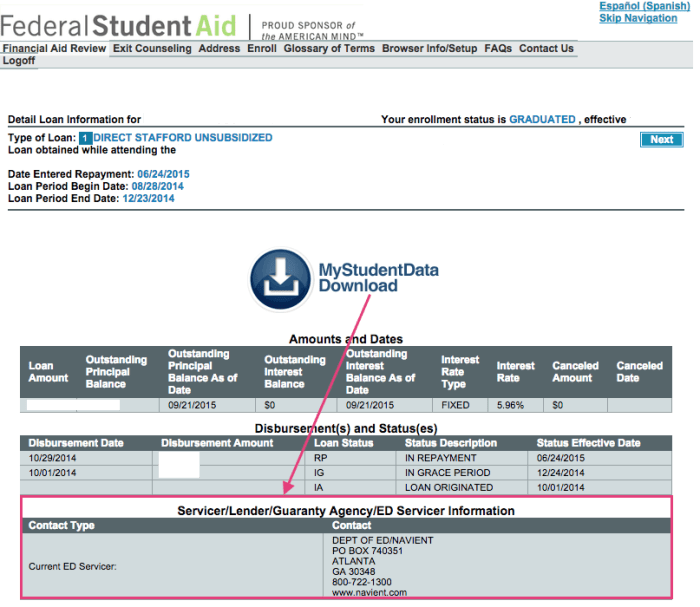Image resolution: width=700 pixels, height=607 pixels.
Task: Click the Interest Rate Type column header
Action: (x=460, y=372)
